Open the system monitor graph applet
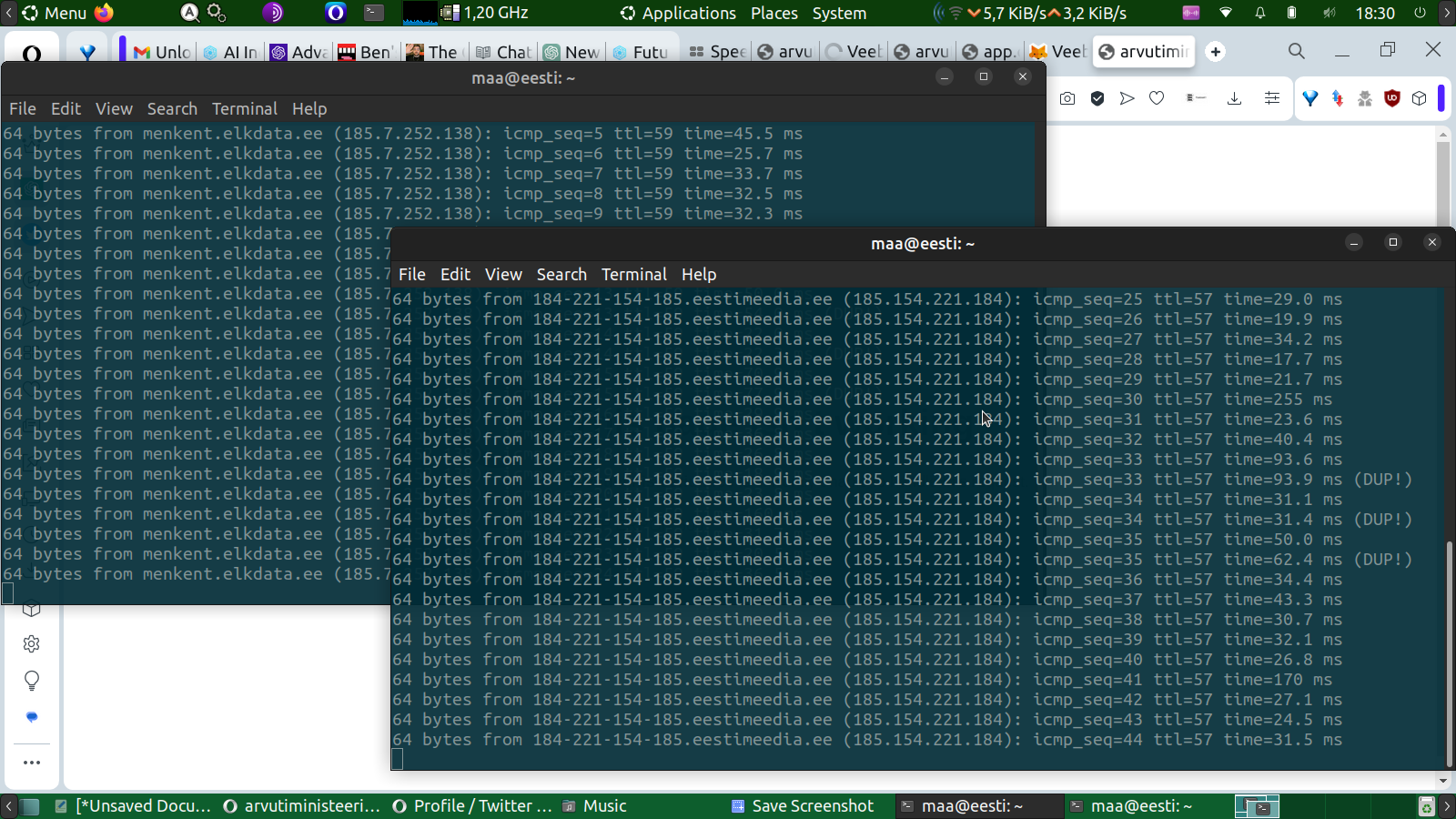This screenshot has width=1456, height=819. [x=420, y=13]
